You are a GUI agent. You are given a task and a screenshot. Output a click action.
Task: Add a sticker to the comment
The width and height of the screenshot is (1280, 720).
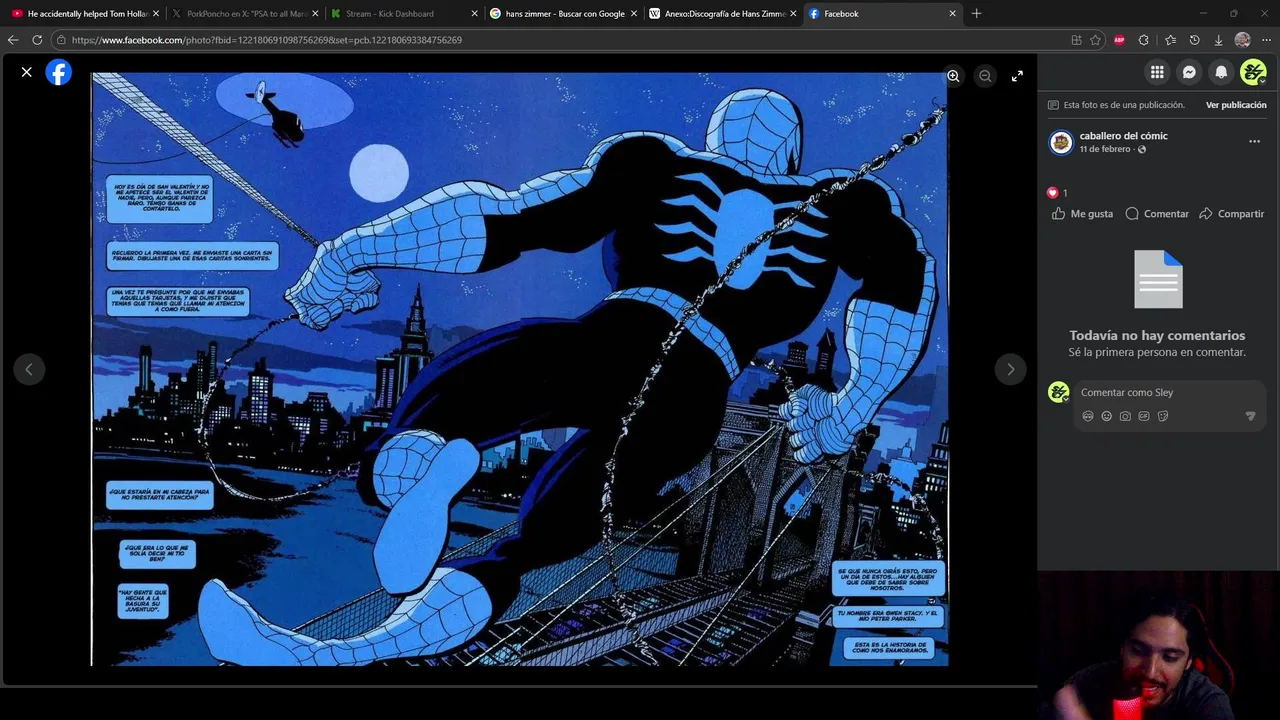click(1163, 416)
